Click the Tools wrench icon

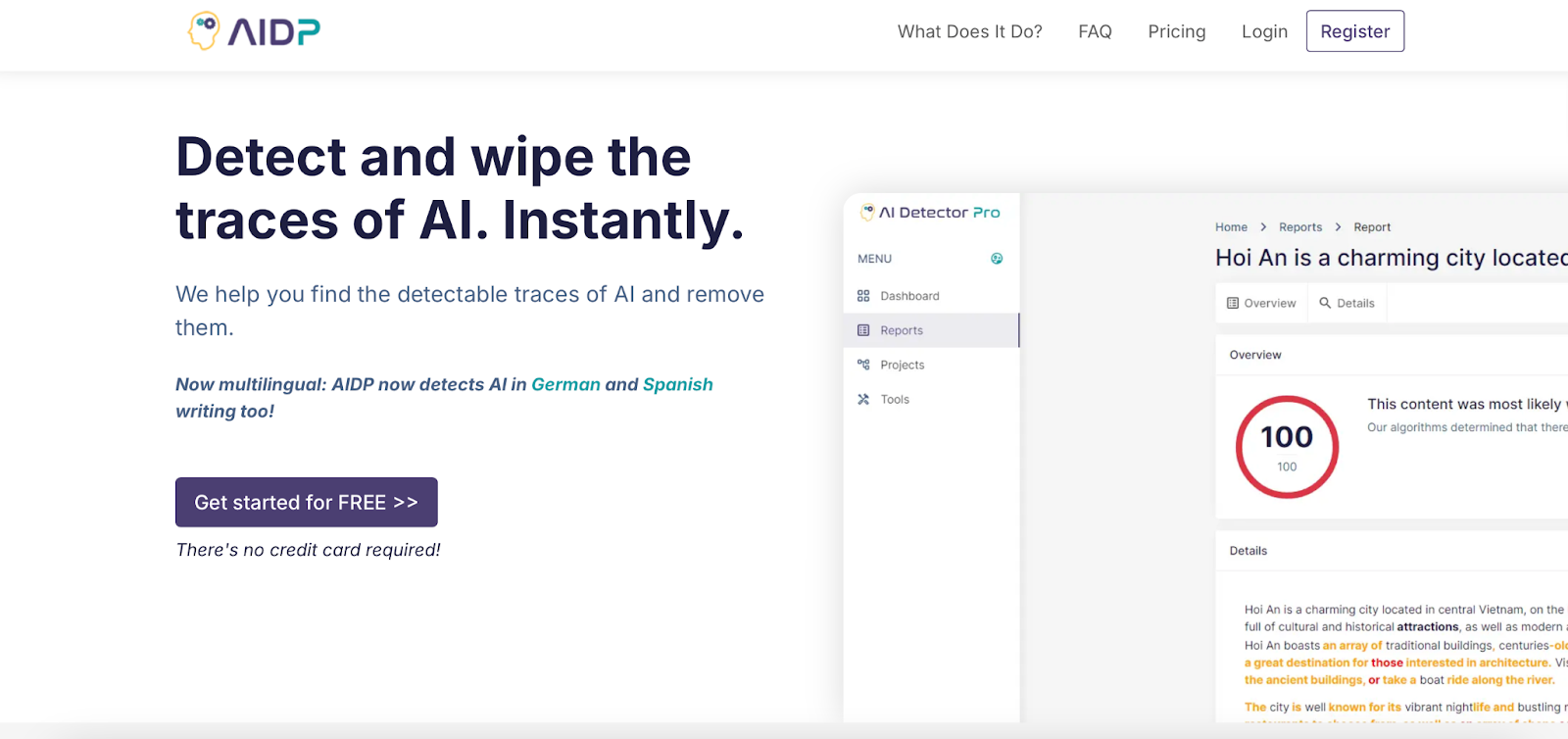point(863,399)
